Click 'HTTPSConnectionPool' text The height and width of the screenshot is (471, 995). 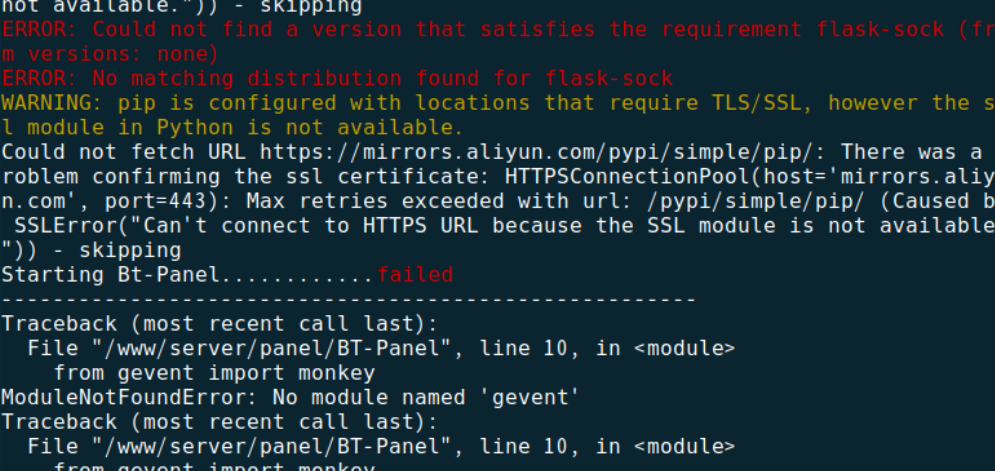click(x=627, y=176)
